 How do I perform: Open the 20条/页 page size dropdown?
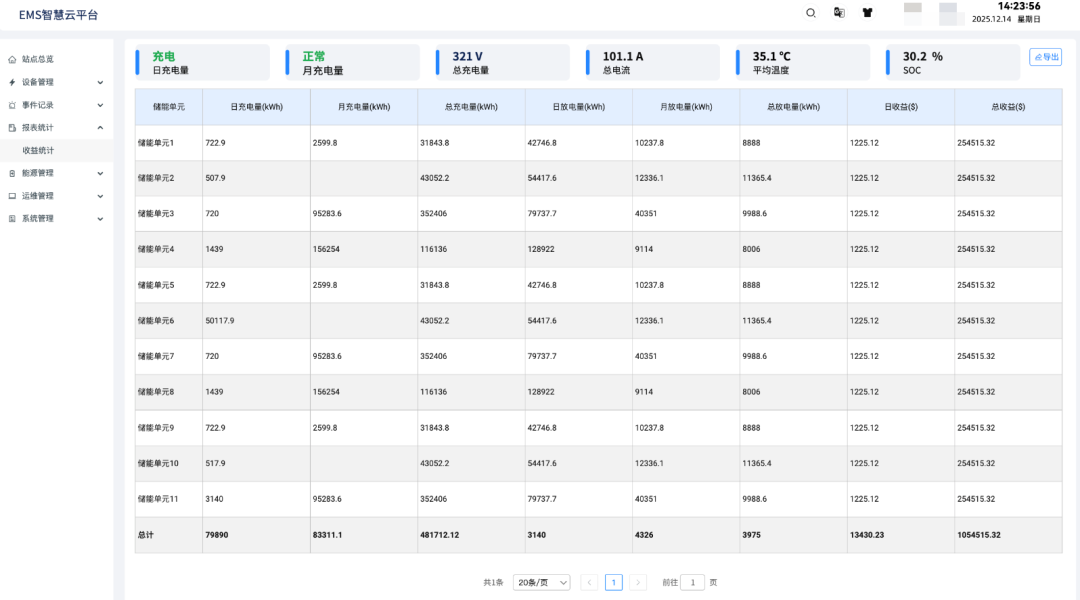click(x=541, y=582)
